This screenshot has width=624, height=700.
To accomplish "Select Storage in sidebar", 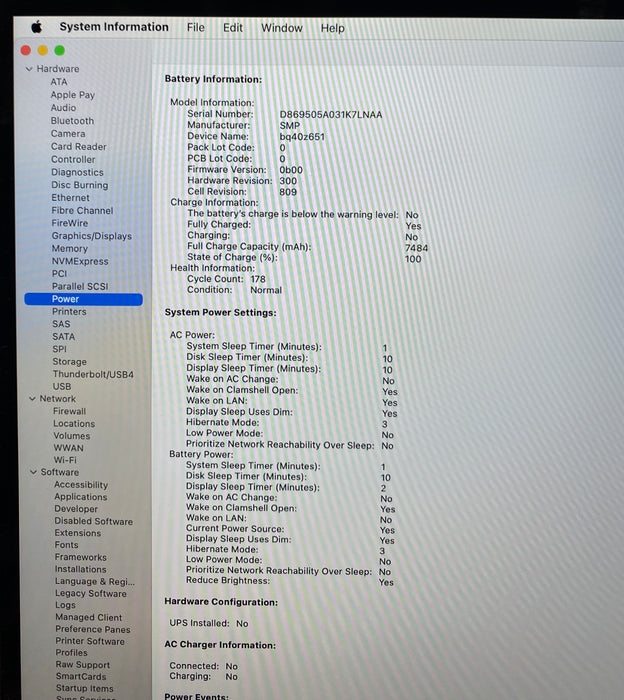I will 70,362.
